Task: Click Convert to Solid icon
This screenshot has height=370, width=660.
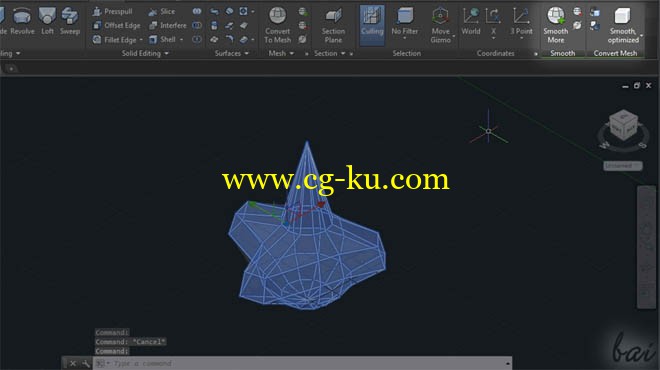Action: pyautogui.click(x=595, y=11)
